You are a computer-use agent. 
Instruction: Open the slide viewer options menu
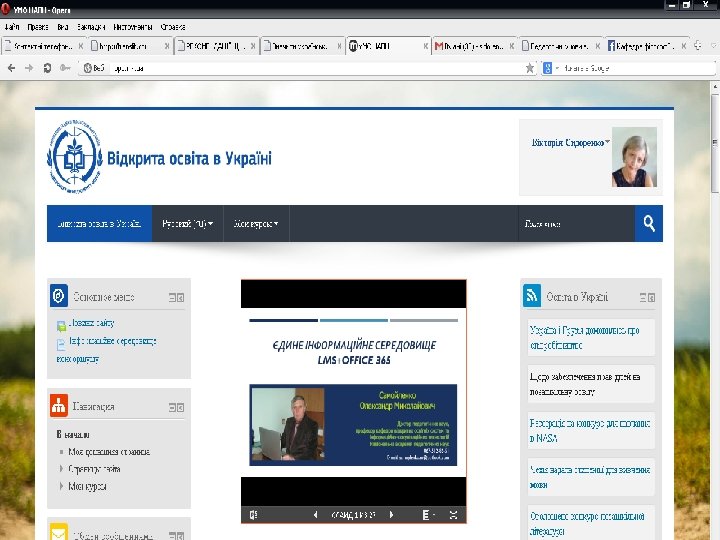point(428,515)
